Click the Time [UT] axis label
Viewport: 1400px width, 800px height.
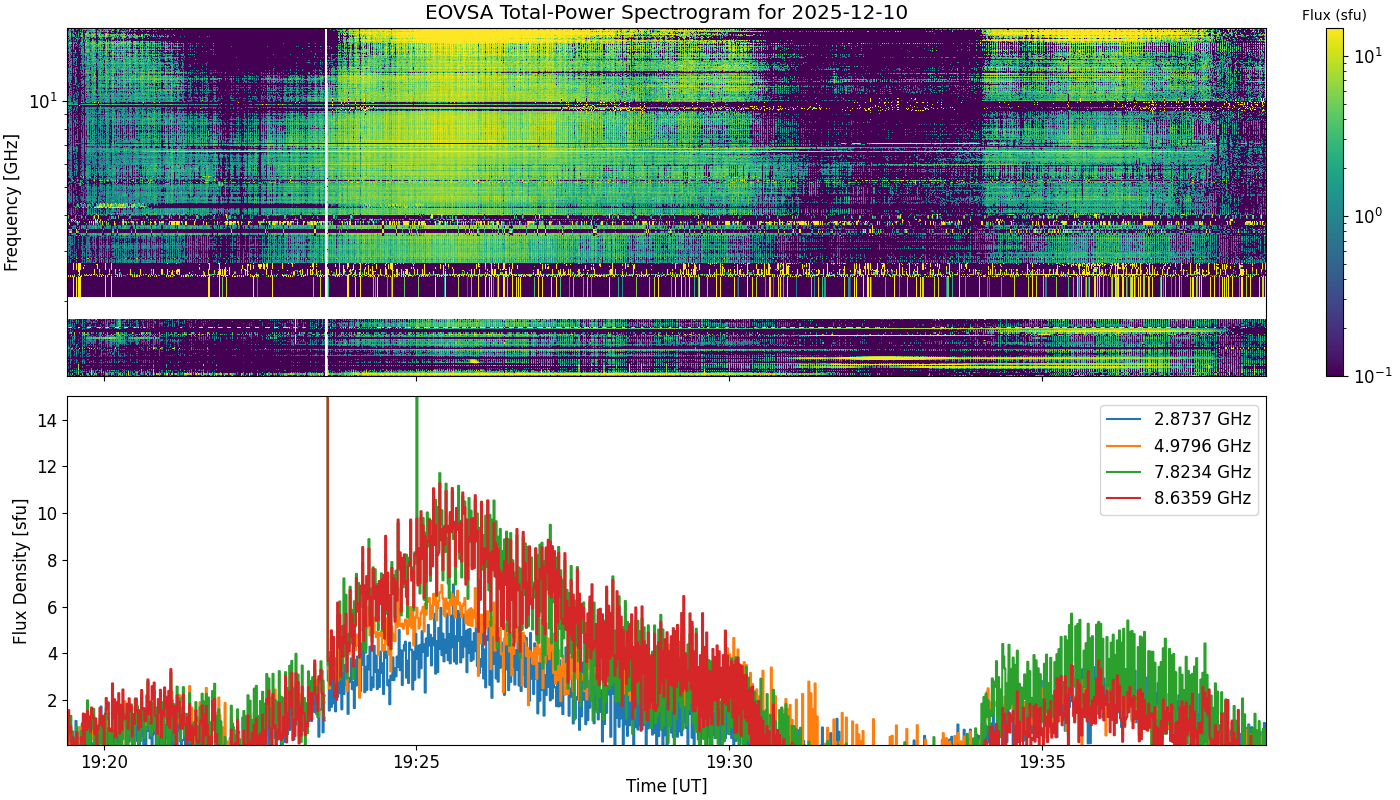click(667, 786)
